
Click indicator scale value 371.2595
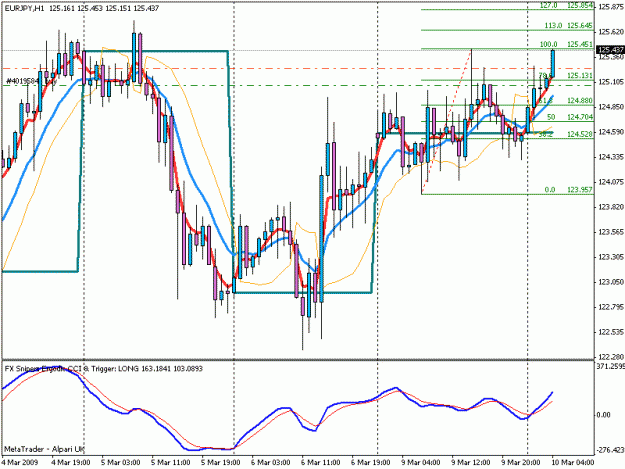[x=610, y=366]
